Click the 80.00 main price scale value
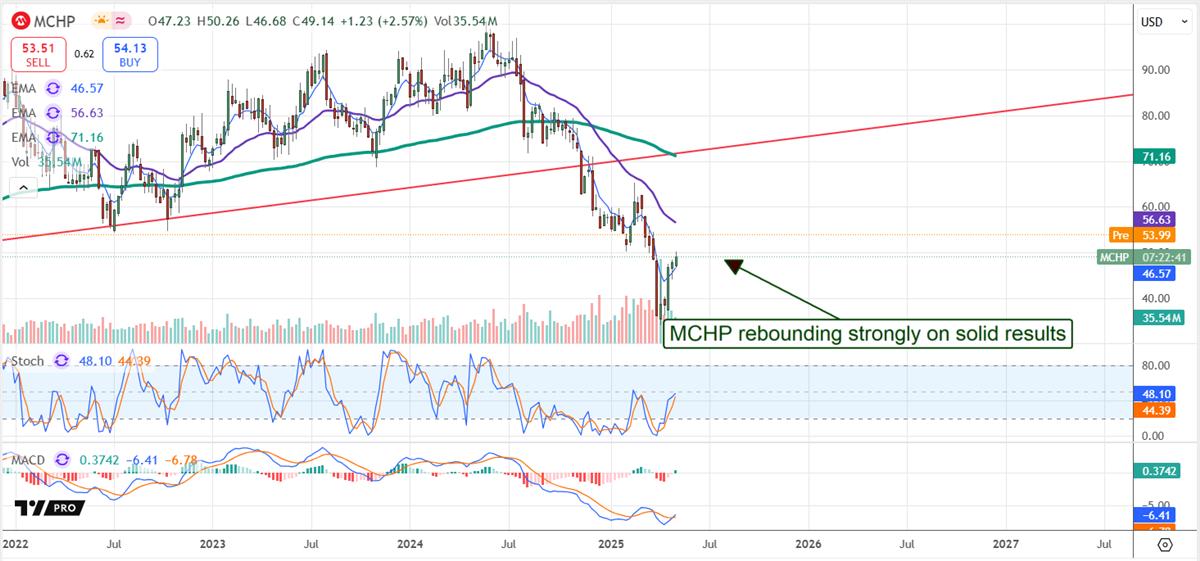The height and width of the screenshot is (561, 1200). pos(1158,116)
